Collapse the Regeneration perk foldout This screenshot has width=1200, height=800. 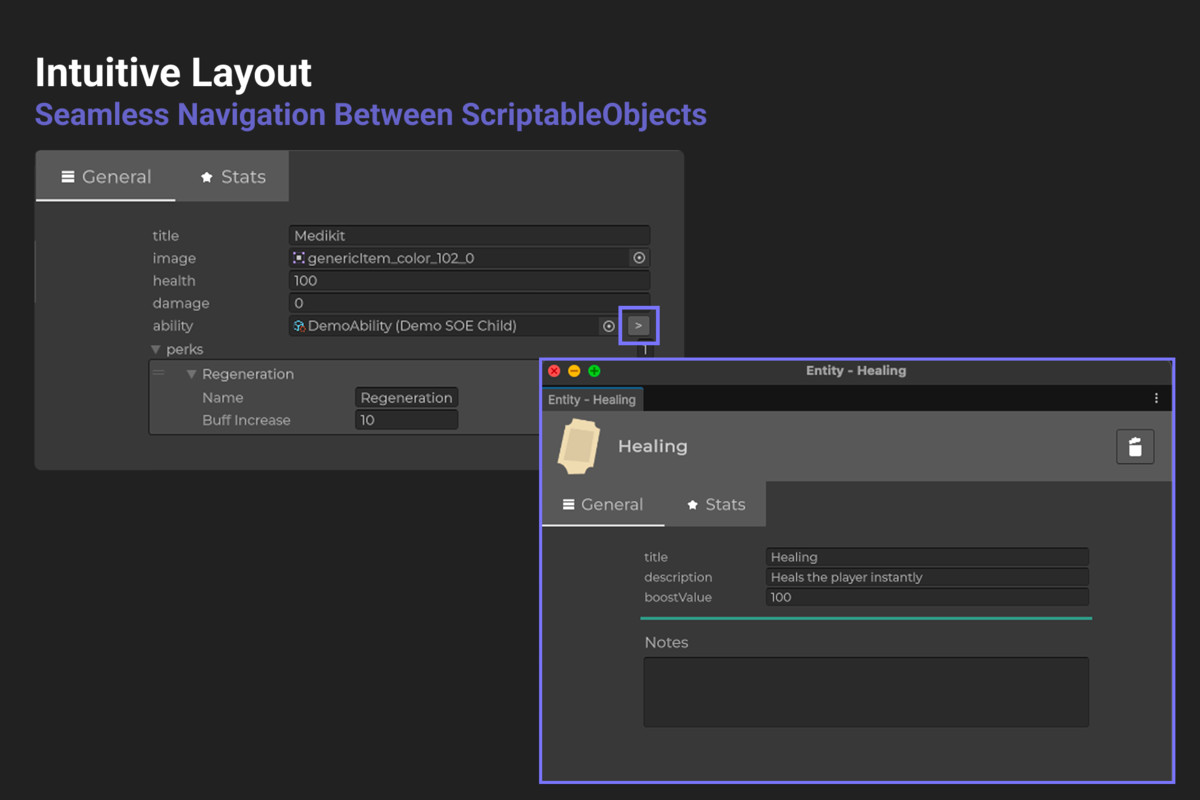[191, 374]
